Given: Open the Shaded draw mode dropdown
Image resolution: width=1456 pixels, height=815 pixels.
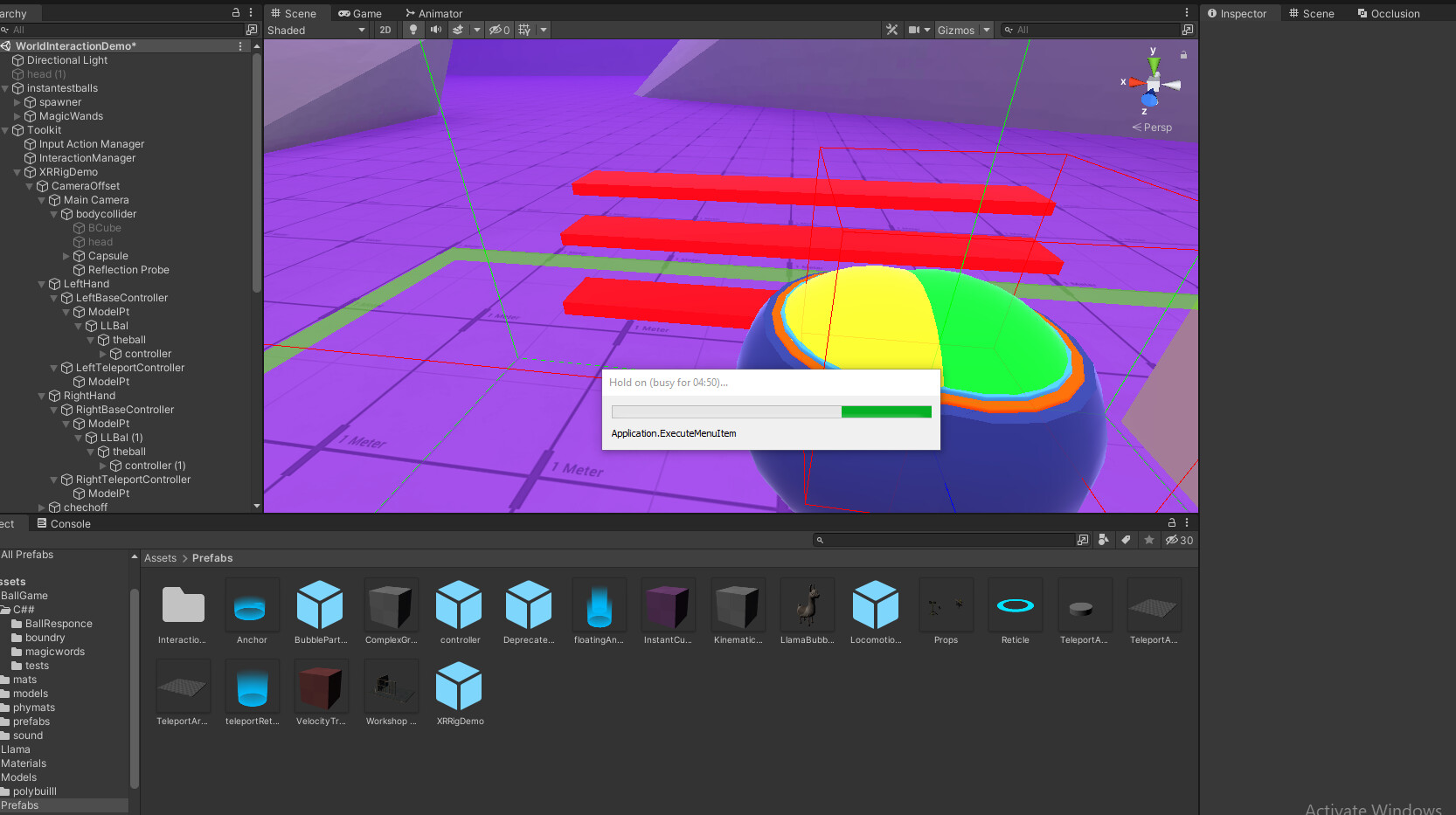Looking at the screenshot, I should tap(316, 29).
